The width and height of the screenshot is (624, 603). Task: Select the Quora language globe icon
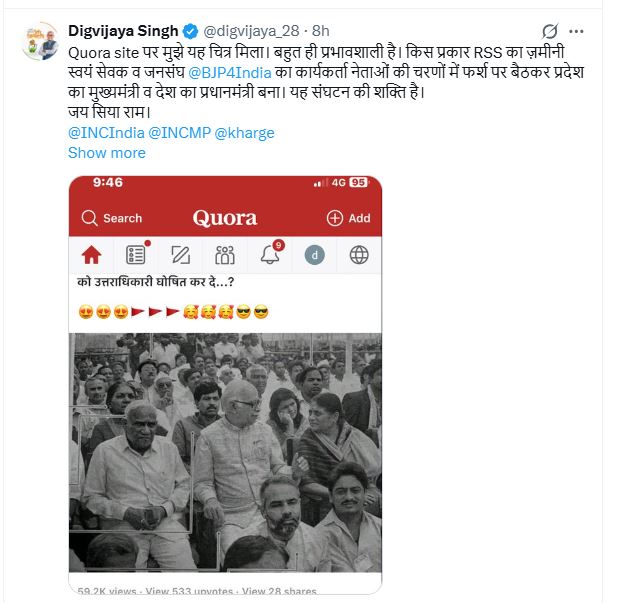click(x=359, y=254)
